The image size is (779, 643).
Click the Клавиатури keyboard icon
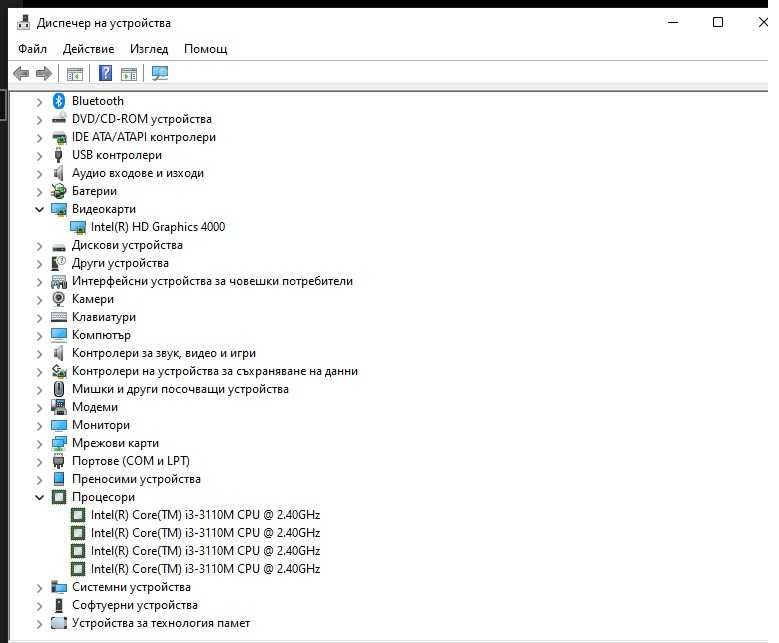pos(59,317)
